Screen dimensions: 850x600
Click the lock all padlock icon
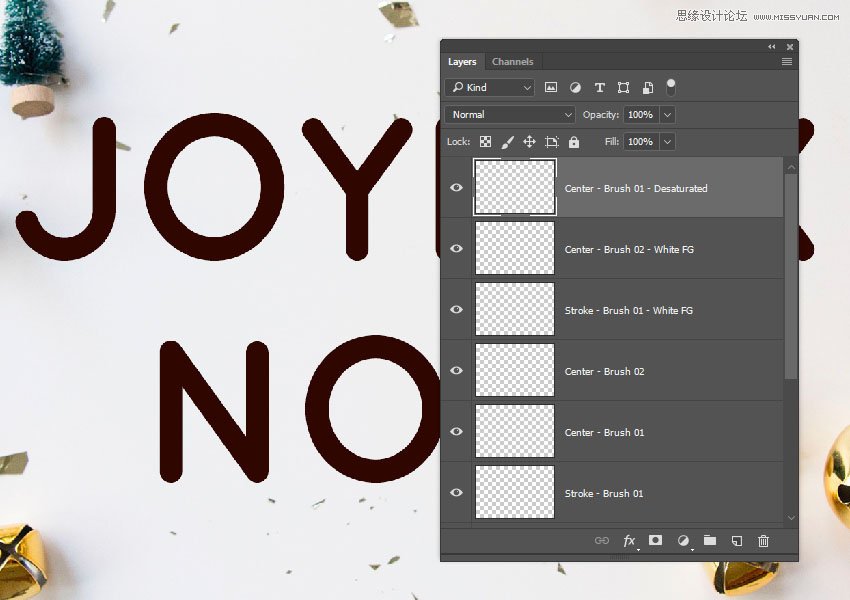point(574,142)
